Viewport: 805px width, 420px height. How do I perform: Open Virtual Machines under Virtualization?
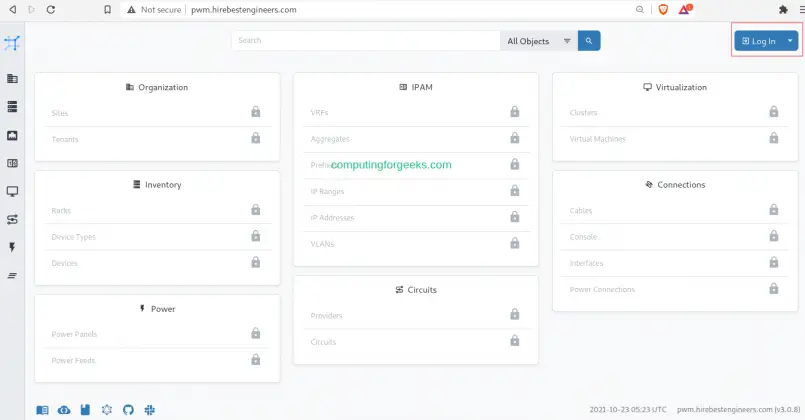pyautogui.click(x=597, y=139)
